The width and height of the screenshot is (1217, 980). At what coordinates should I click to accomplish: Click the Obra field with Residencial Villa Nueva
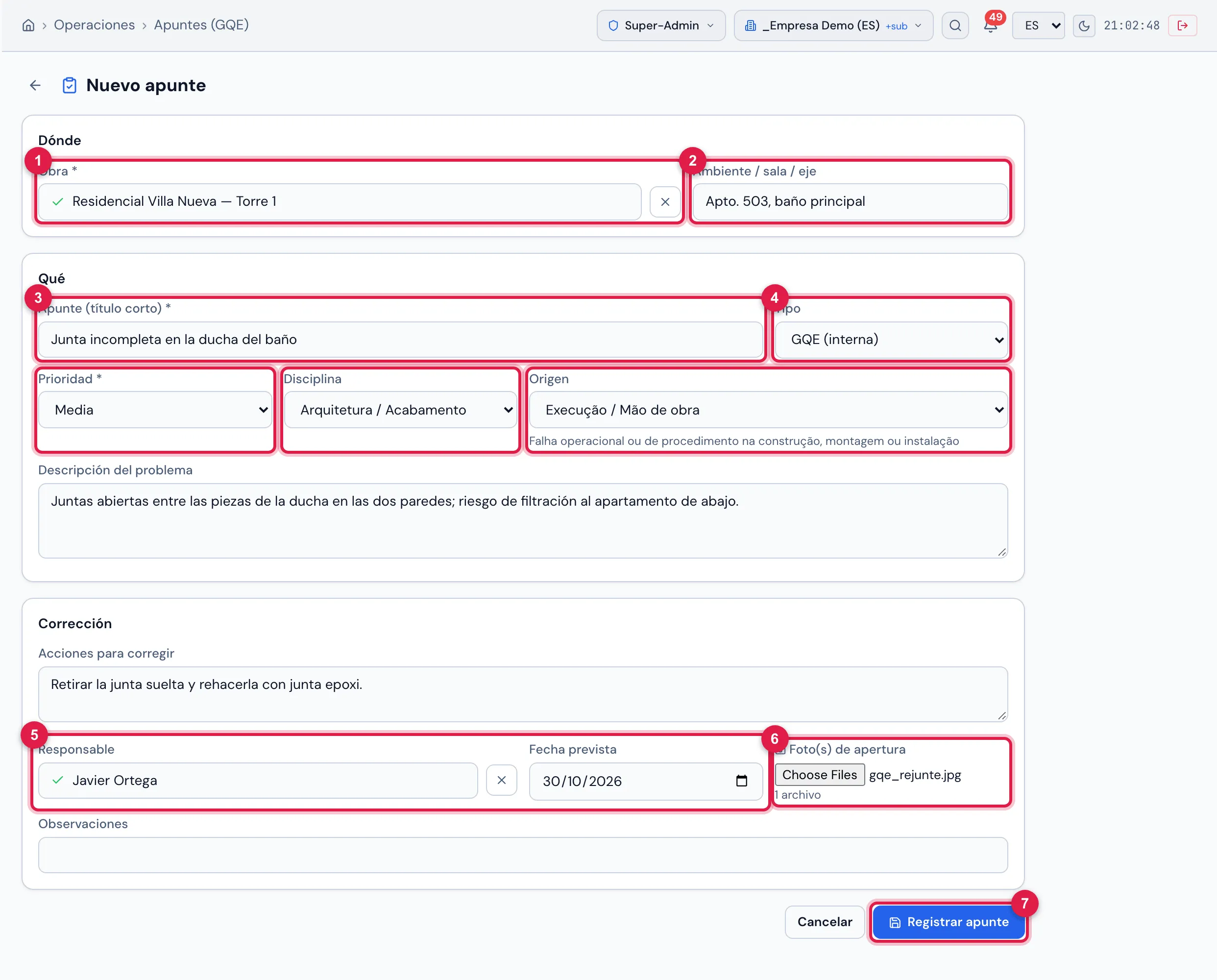coord(340,201)
